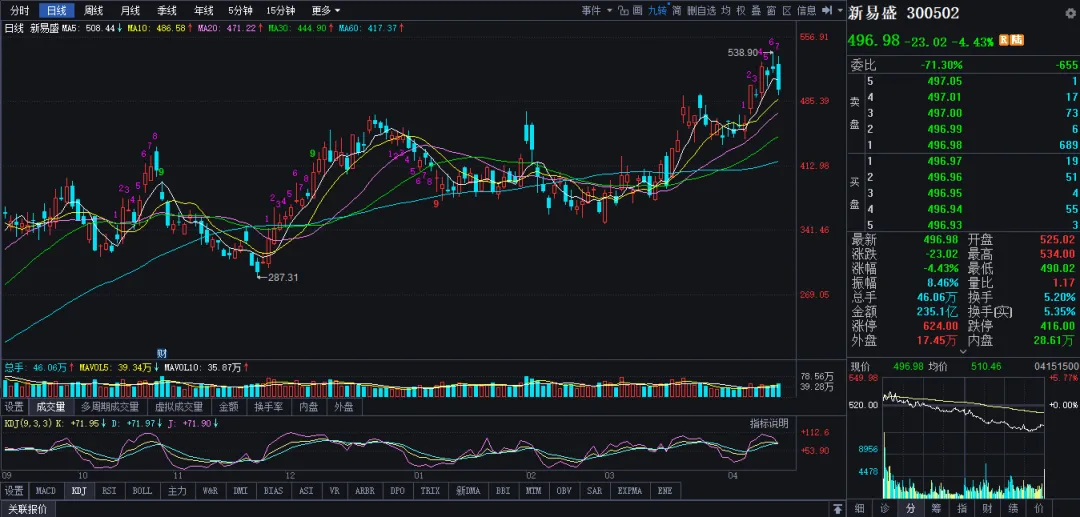This screenshot has height=517, width=1080.
Task: Click the R margin trading badge
Action: coord(1004,40)
